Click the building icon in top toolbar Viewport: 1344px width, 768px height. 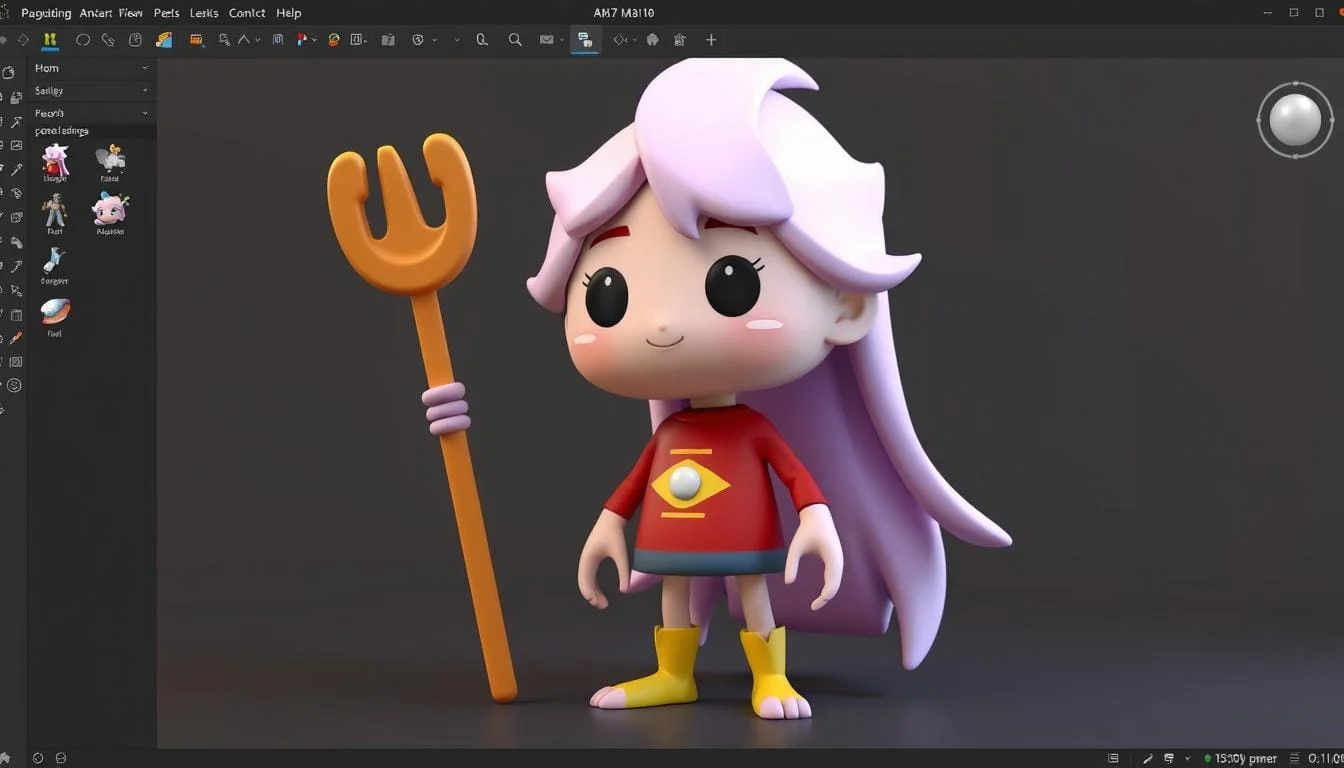680,40
